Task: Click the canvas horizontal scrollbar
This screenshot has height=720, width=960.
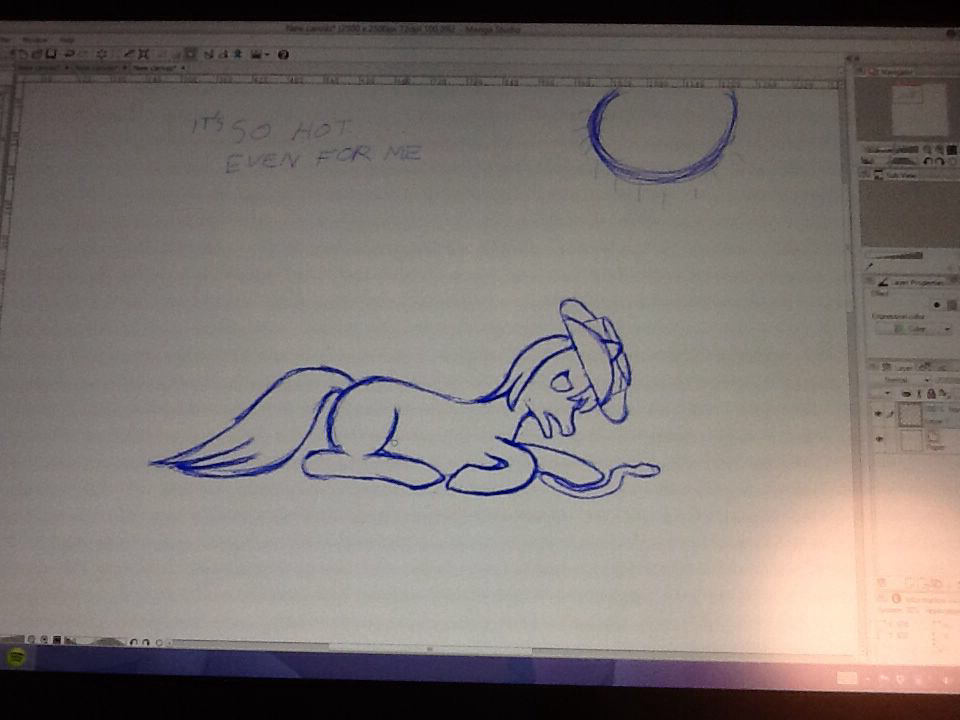Action: pos(429,647)
